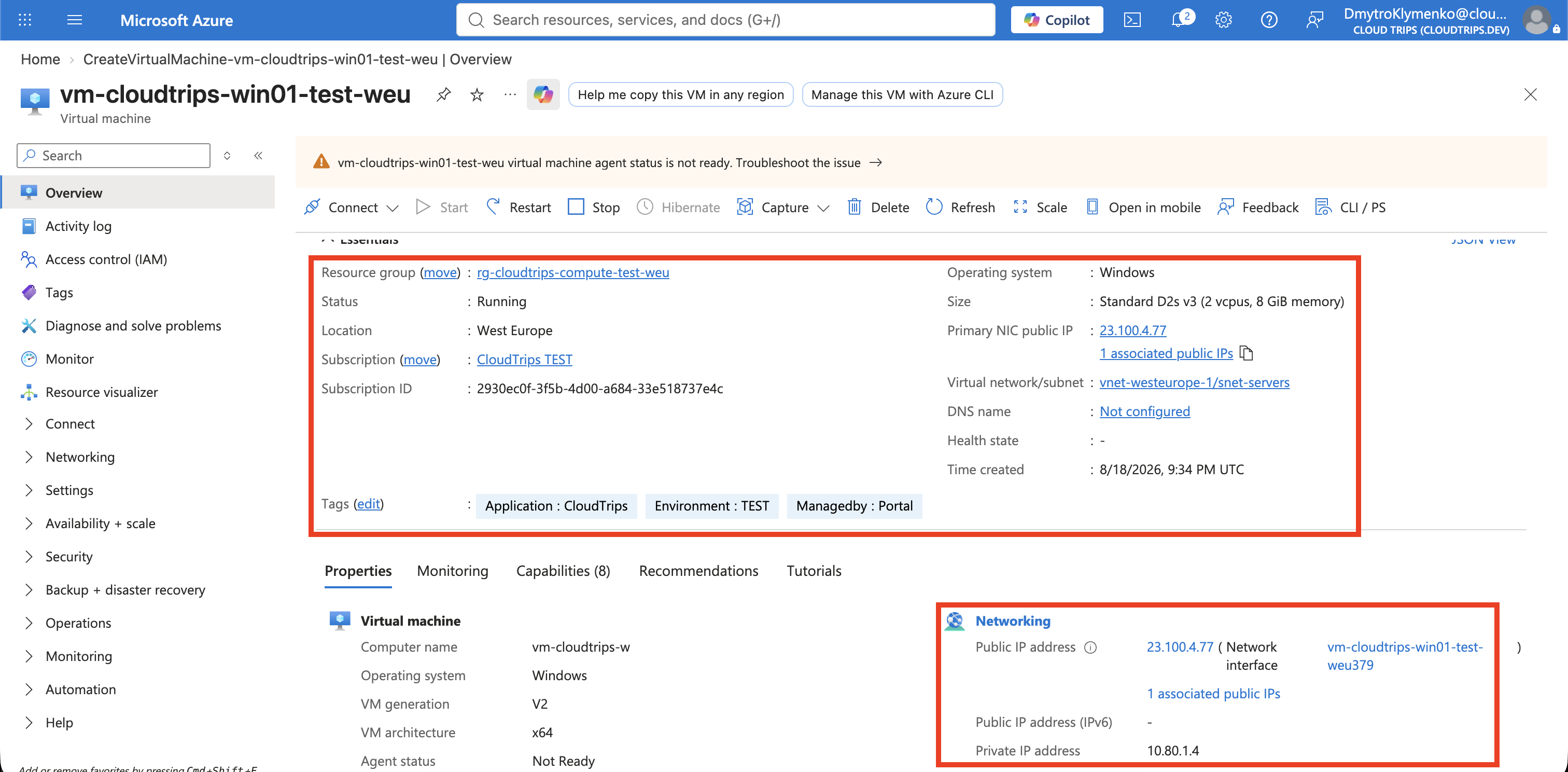Pin the VM to dashboard
Image resolution: width=1568 pixels, height=772 pixels.
(x=444, y=94)
